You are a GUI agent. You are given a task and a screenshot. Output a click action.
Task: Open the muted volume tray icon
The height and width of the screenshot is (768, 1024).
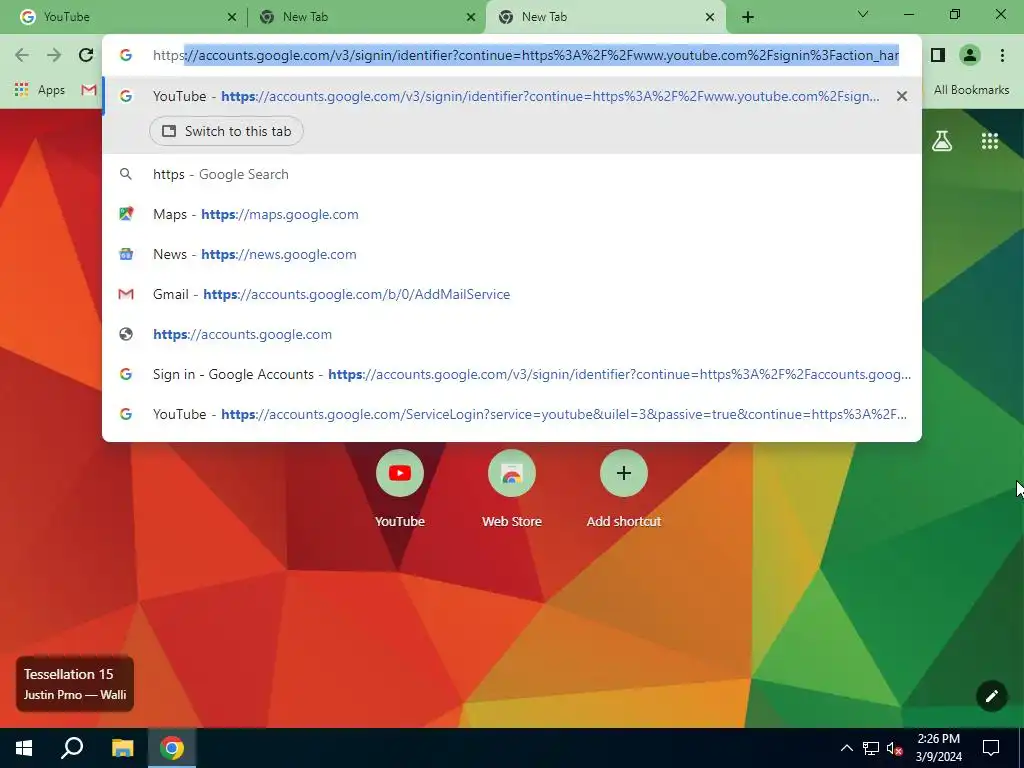pos(895,748)
